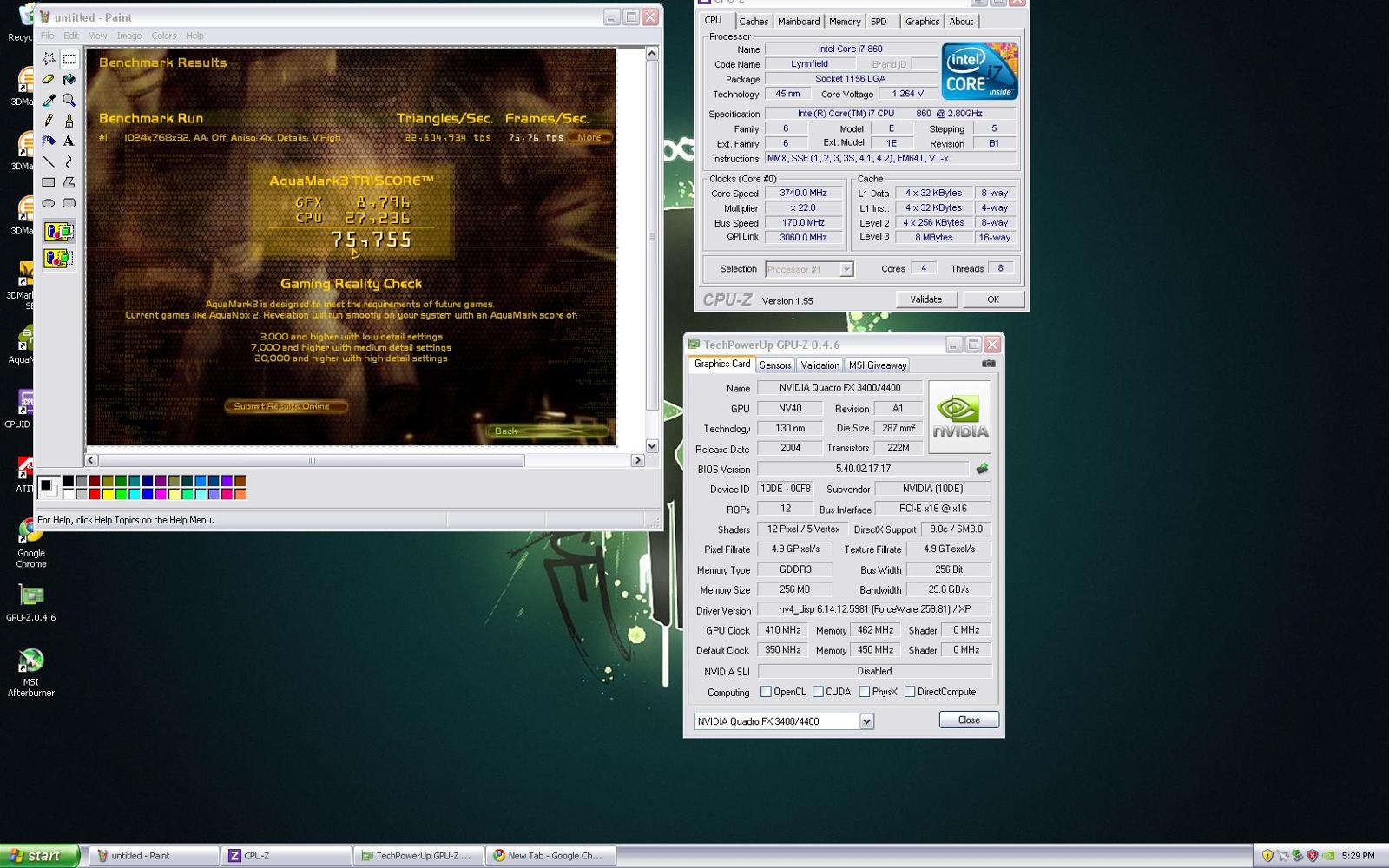Check the PhysX checkbox in GPU-Z
This screenshot has height=868, width=1389.
coord(864,692)
